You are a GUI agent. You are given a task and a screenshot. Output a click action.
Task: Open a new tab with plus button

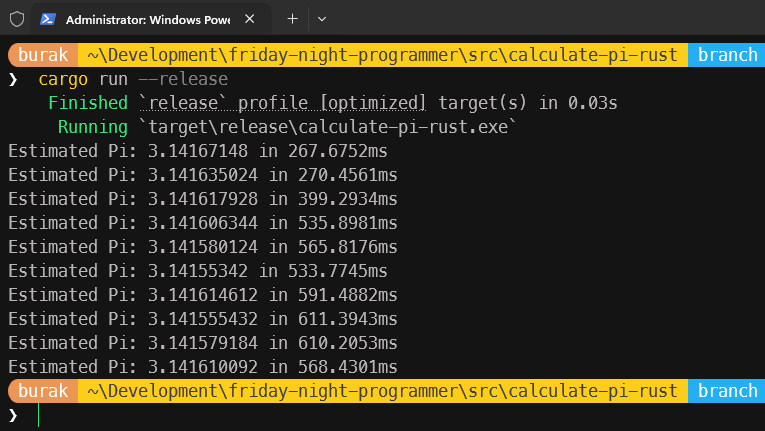tap(292, 19)
